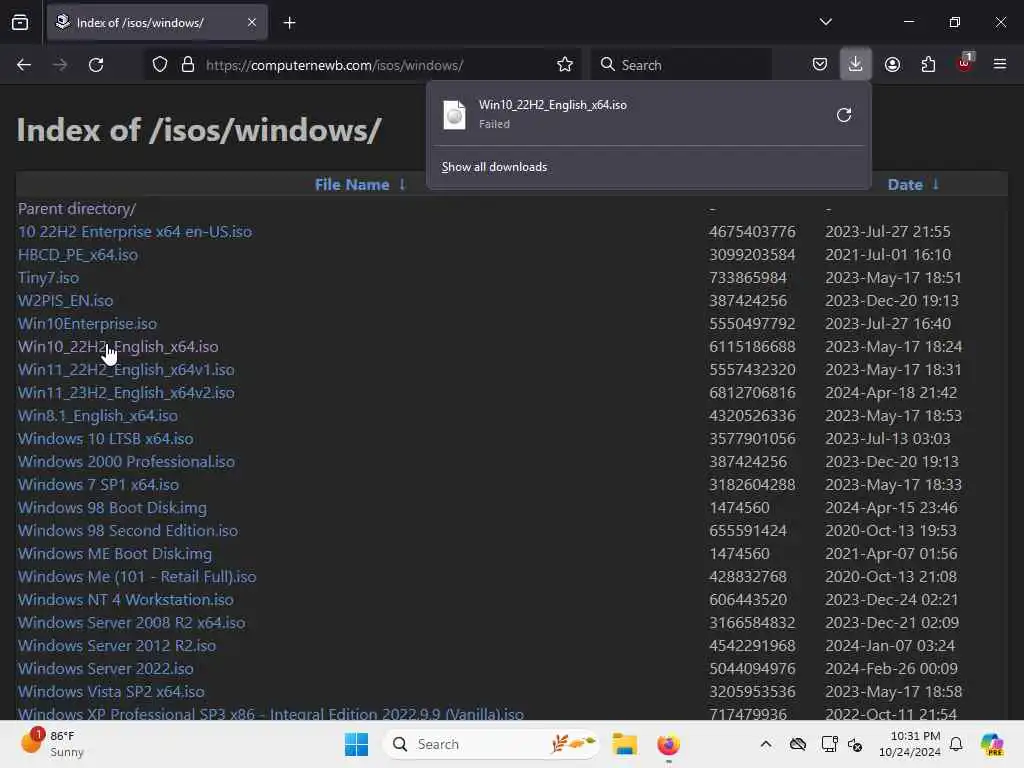Screen dimensions: 1024x768
Task: Open the Win10Enterprise.iso link
Action: pos(88,324)
